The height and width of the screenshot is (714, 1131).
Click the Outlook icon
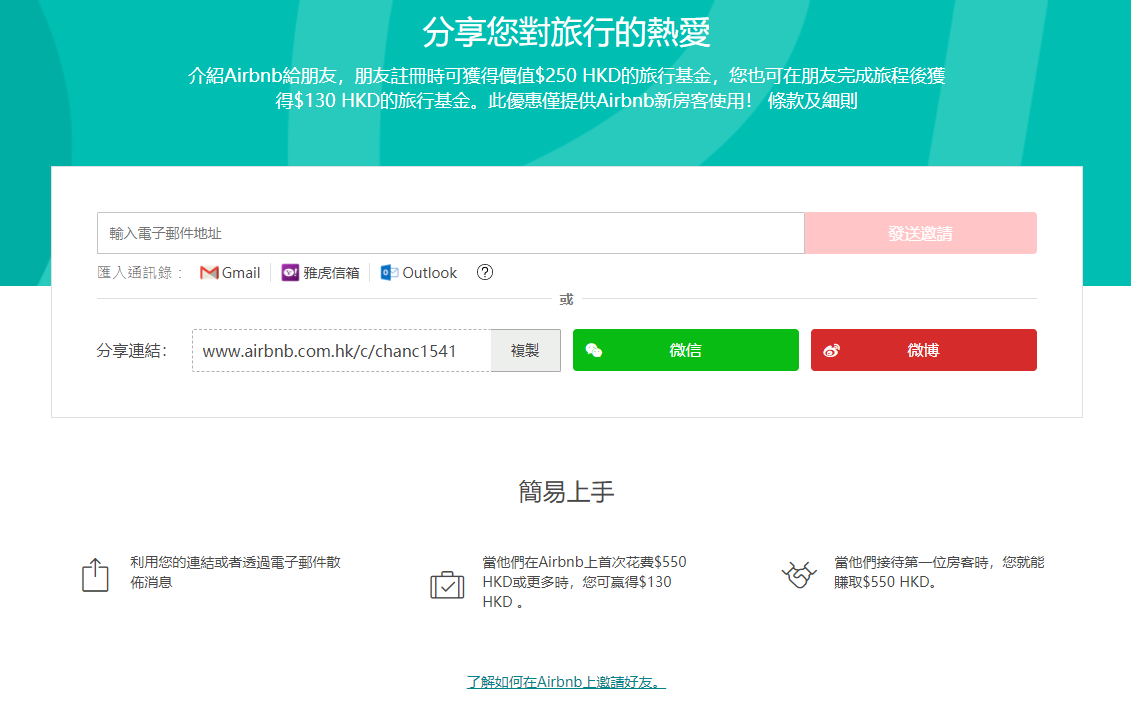390,273
